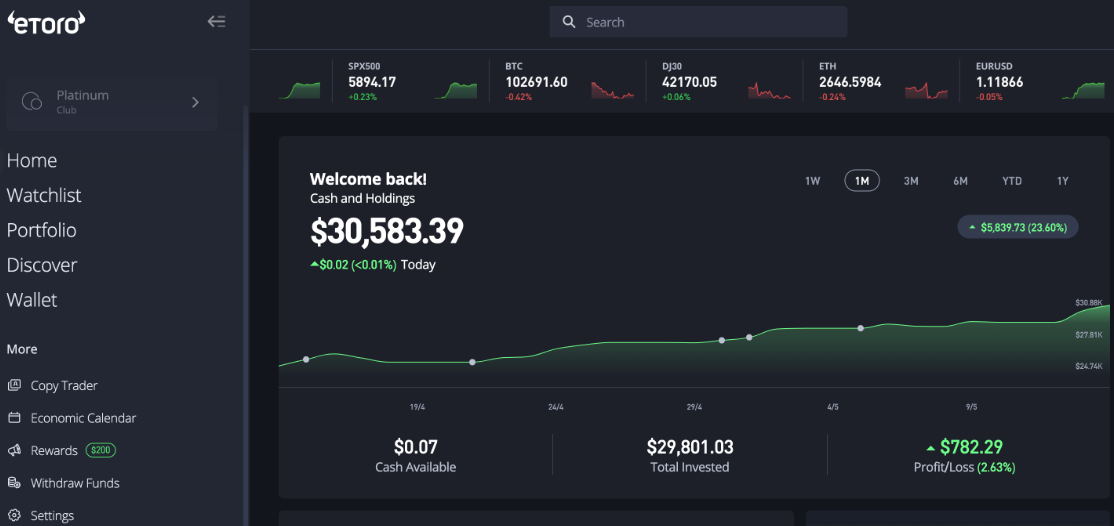Click the Economic Calendar icon
This screenshot has width=1114, height=526.
tap(14, 418)
